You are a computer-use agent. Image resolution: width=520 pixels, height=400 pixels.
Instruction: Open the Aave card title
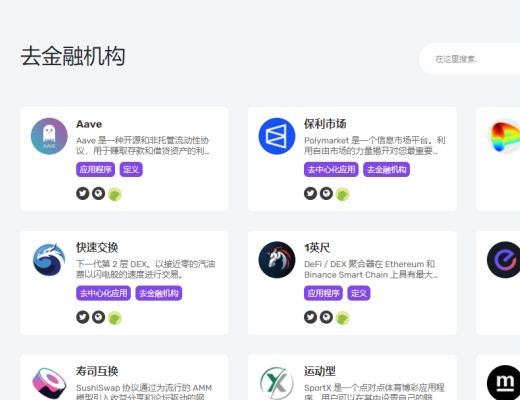pos(89,124)
